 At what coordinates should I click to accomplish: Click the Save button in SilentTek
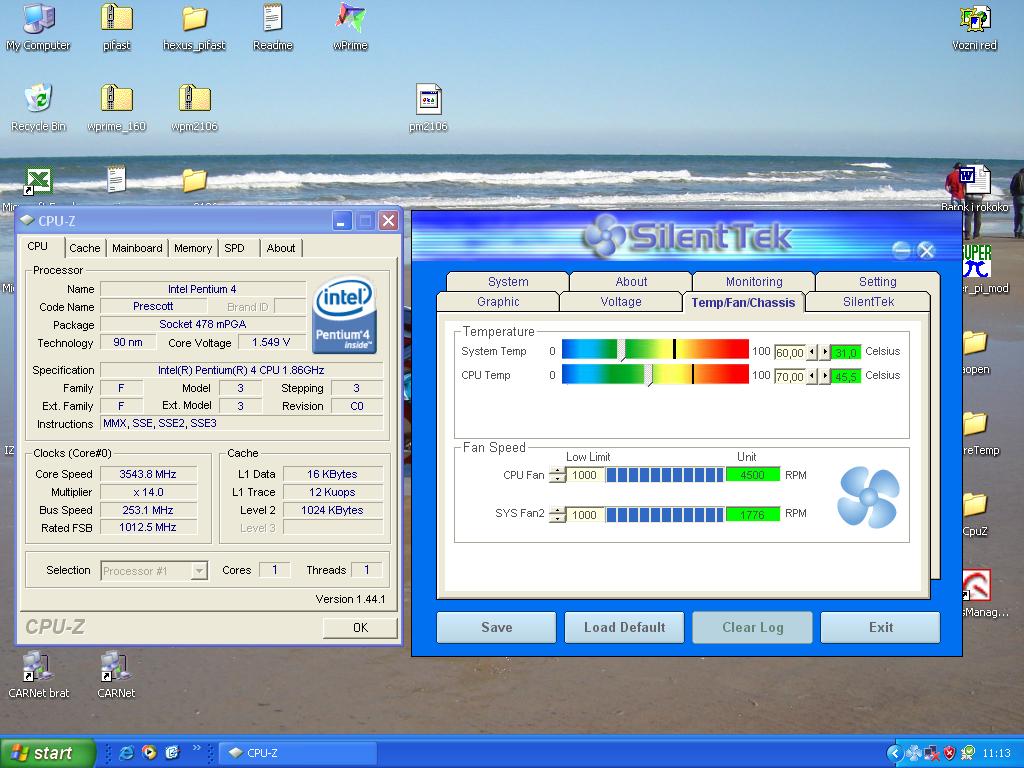point(496,628)
